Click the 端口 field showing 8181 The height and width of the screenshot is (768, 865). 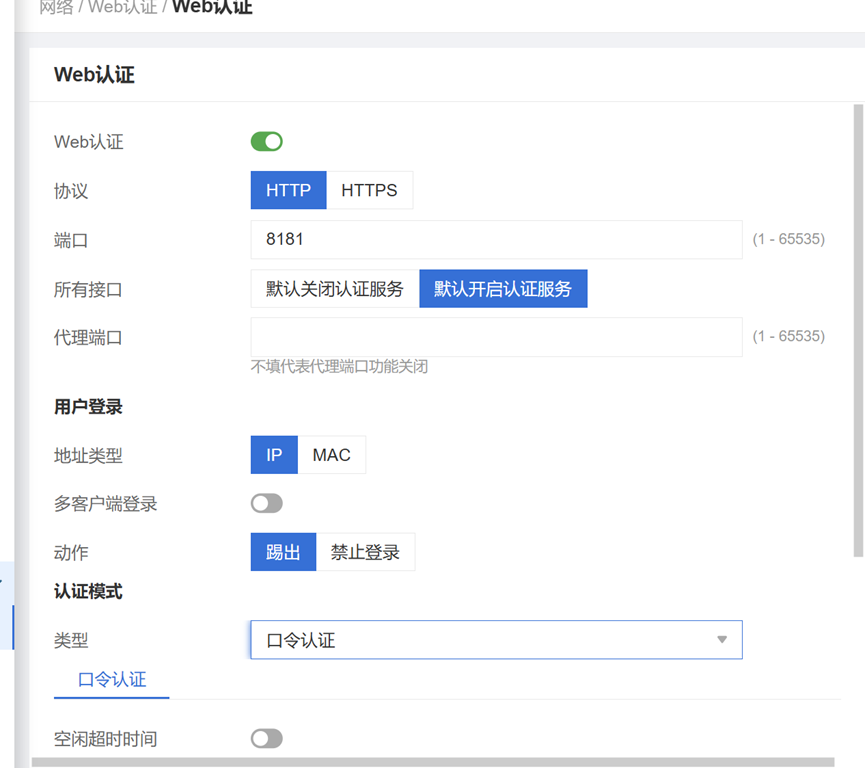[x=496, y=239]
